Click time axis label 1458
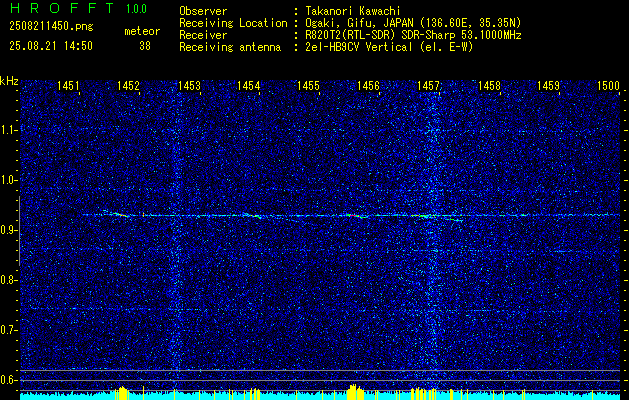This screenshot has width=629, height=400. (489, 85)
